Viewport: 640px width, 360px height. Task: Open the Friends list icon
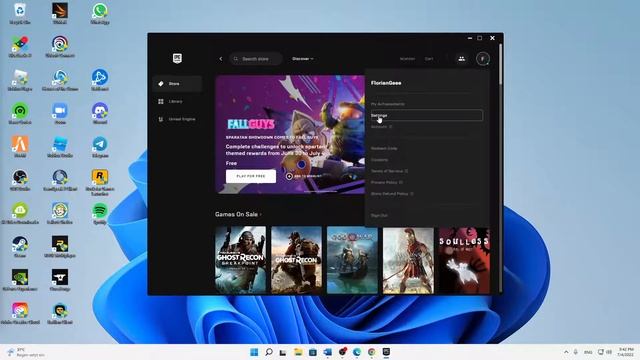(x=462, y=59)
